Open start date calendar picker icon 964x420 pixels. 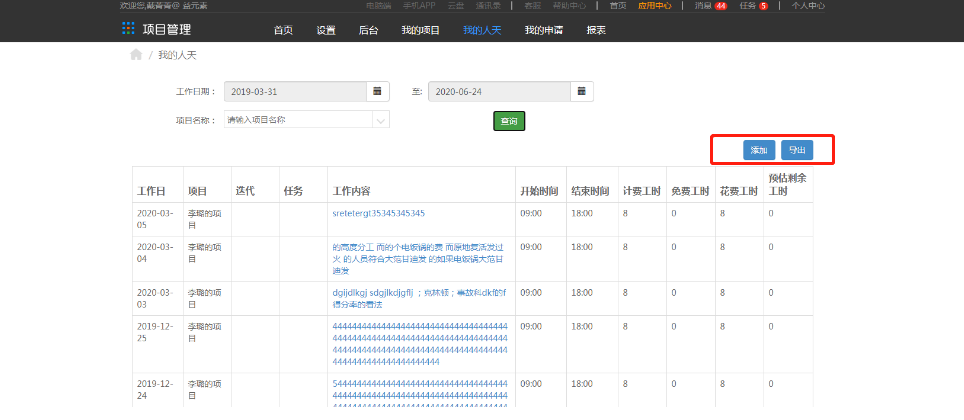(x=377, y=91)
